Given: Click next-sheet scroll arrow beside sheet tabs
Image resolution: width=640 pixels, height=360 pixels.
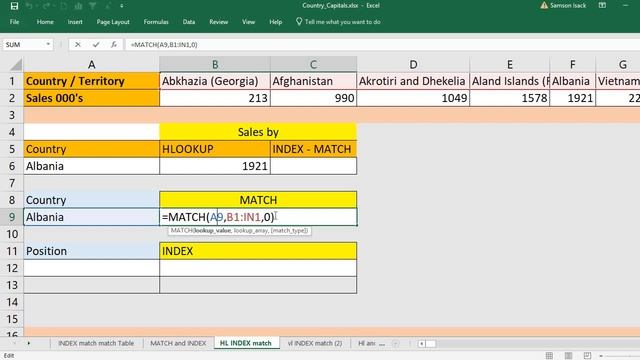Looking at the screenshot, I should coord(29,343).
